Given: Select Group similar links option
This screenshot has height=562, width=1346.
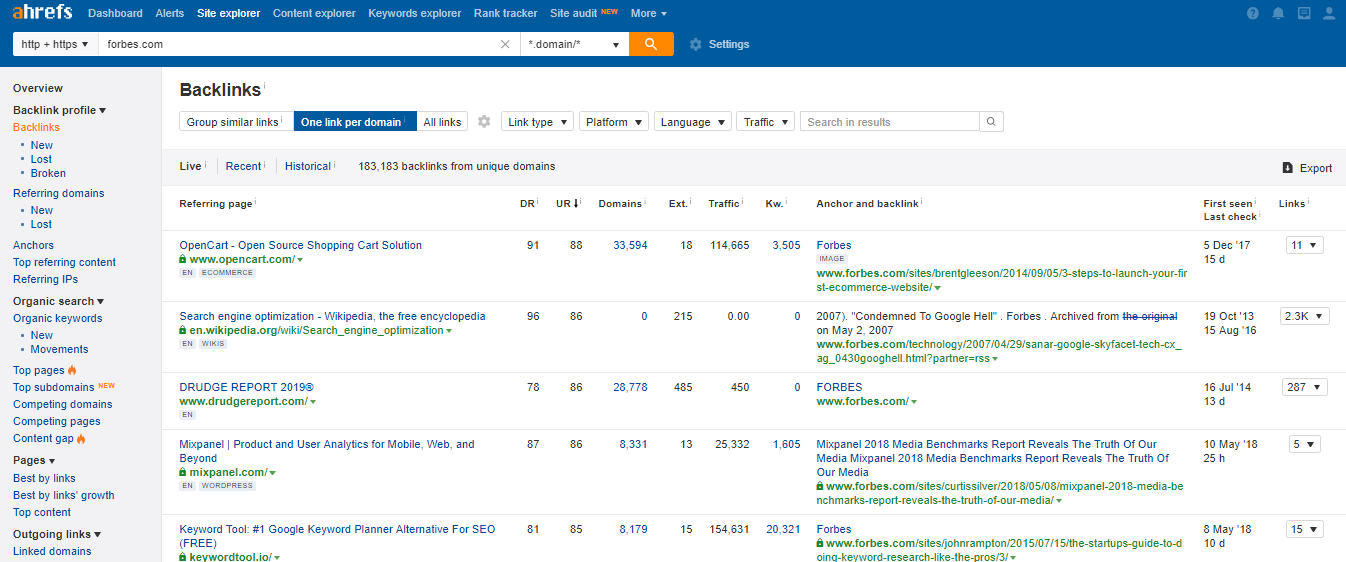Looking at the screenshot, I should 236,122.
